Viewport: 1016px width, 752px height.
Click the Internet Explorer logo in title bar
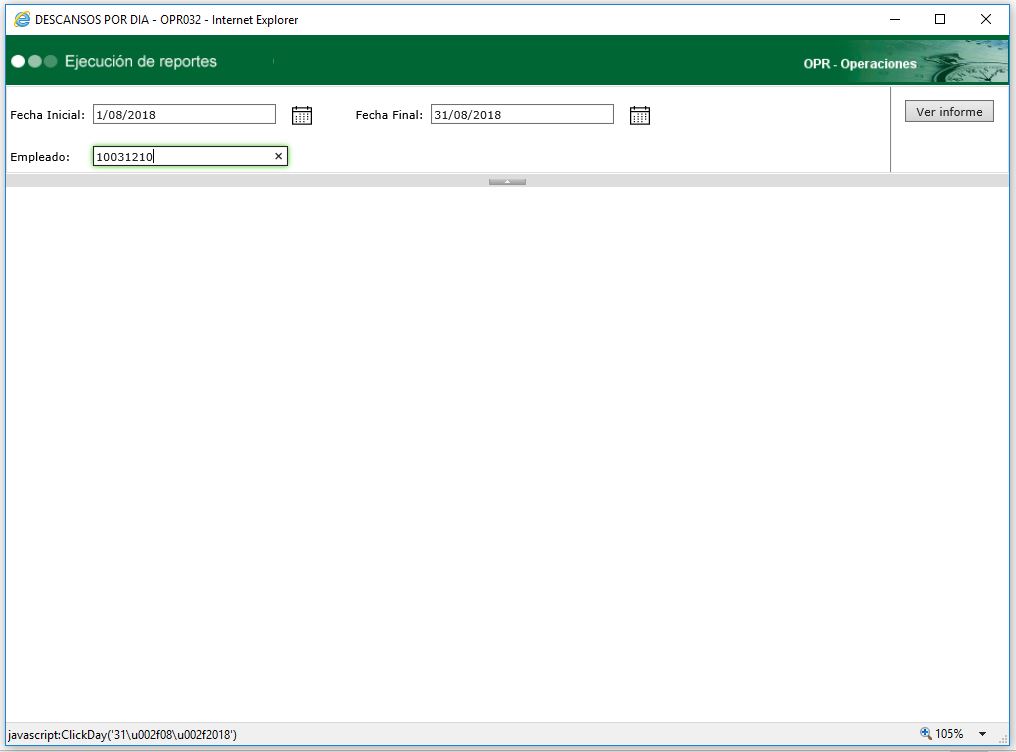(x=22, y=19)
